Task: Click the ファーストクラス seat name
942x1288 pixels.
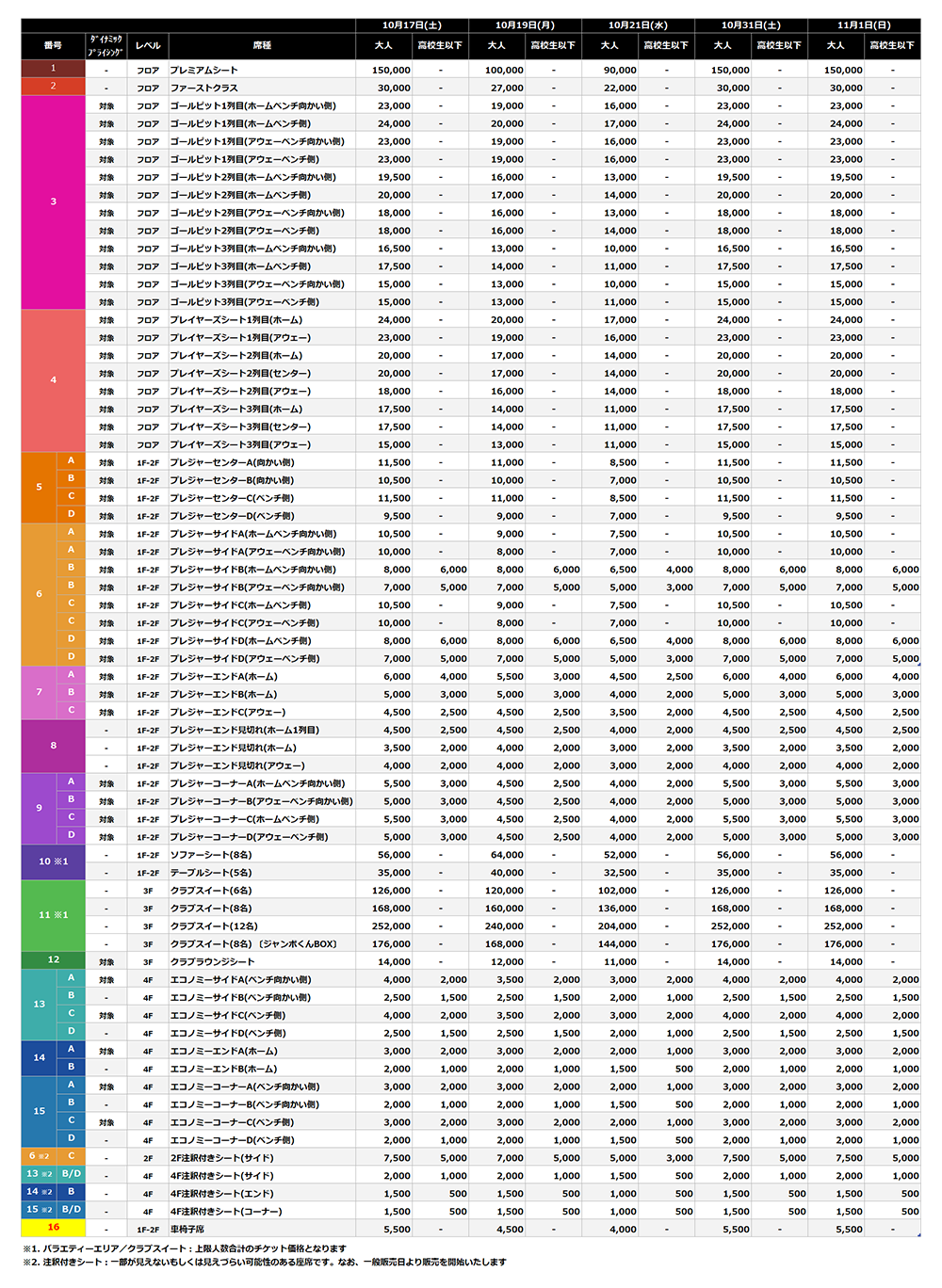Action: (x=203, y=88)
